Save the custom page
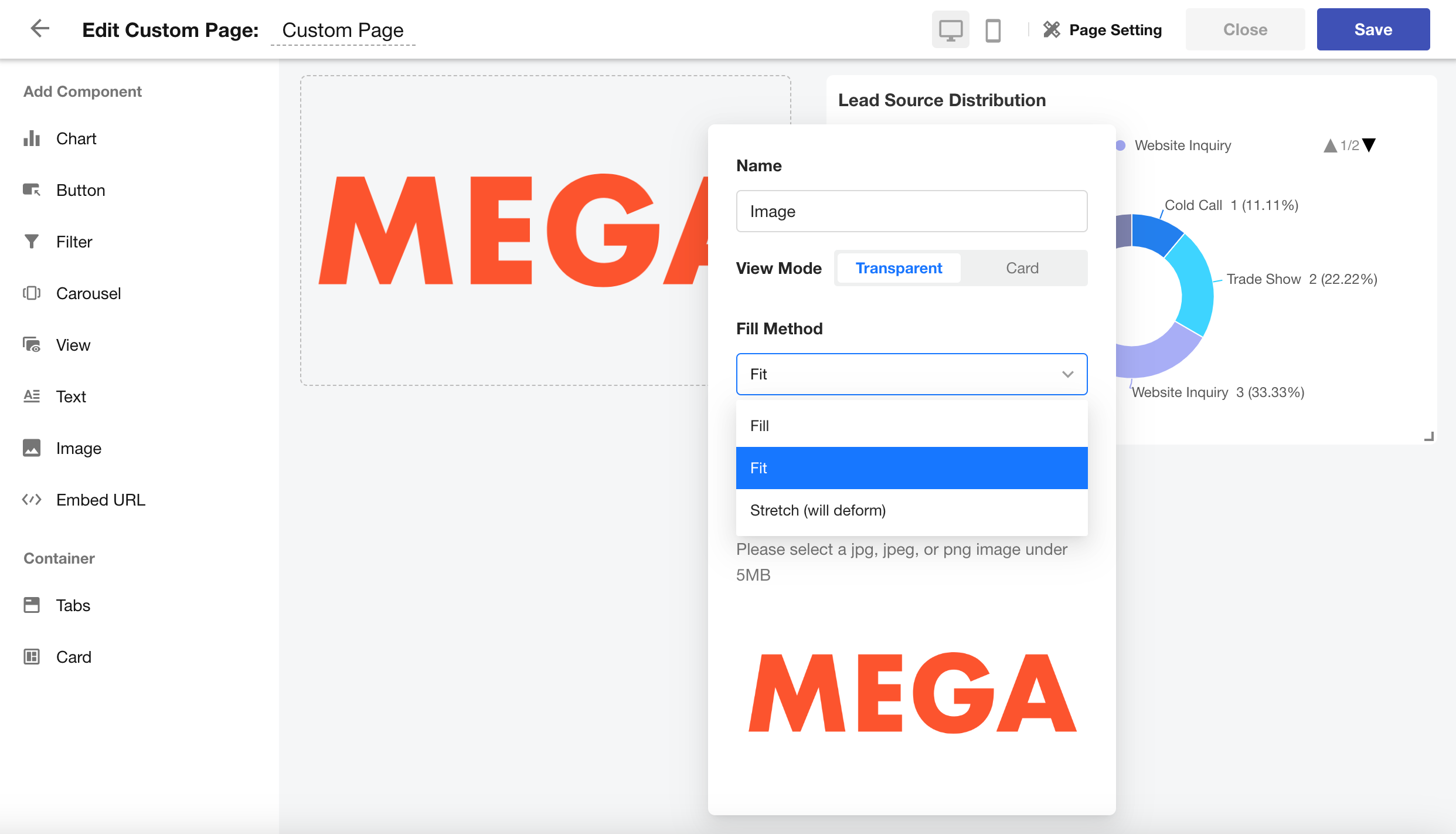 coord(1373,30)
